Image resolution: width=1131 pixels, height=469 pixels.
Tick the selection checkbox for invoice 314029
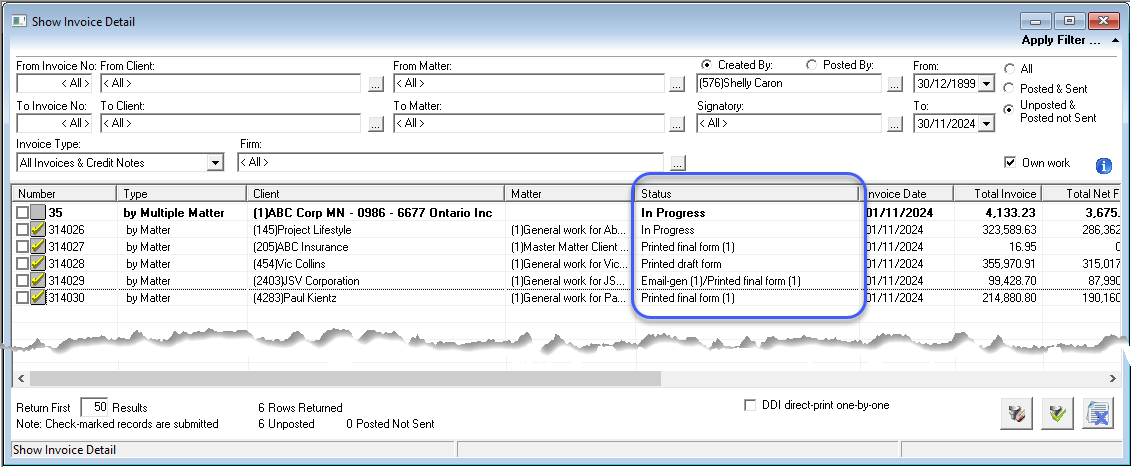23,281
